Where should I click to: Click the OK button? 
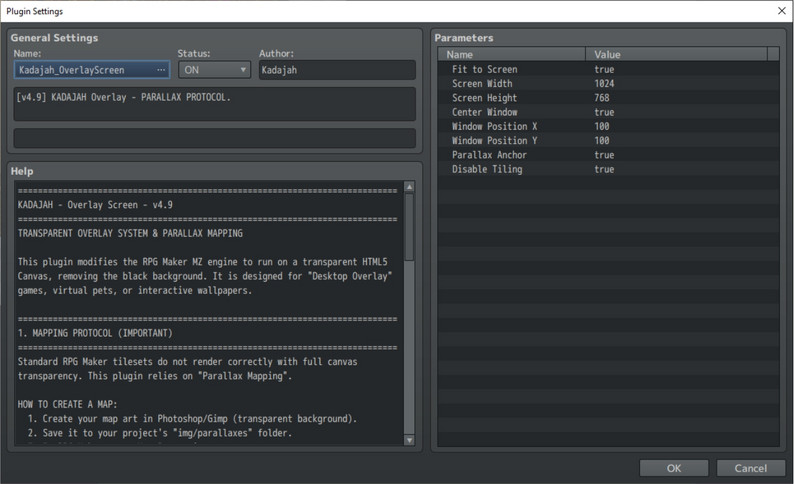[x=673, y=468]
